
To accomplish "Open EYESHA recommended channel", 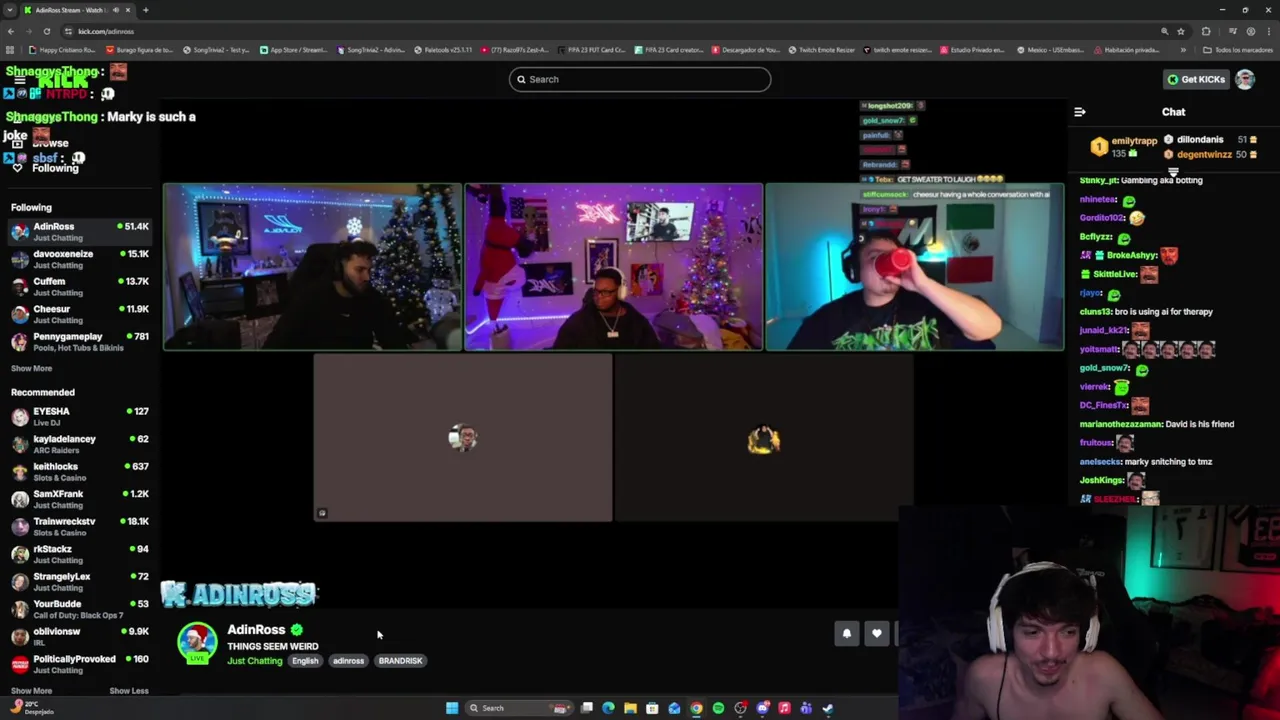I will 80,416.
